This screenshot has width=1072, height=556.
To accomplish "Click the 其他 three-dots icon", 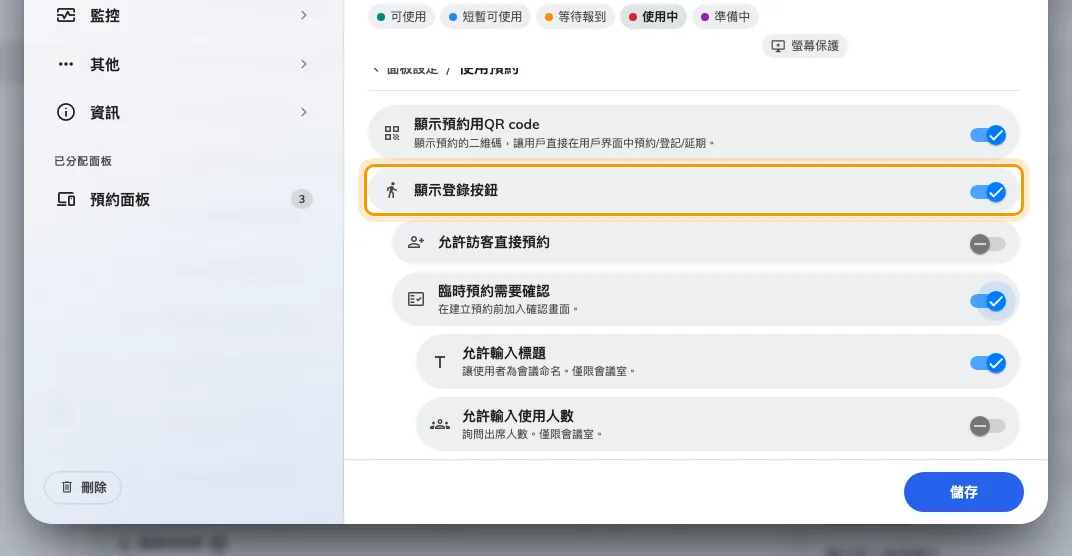I will (x=66, y=64).
